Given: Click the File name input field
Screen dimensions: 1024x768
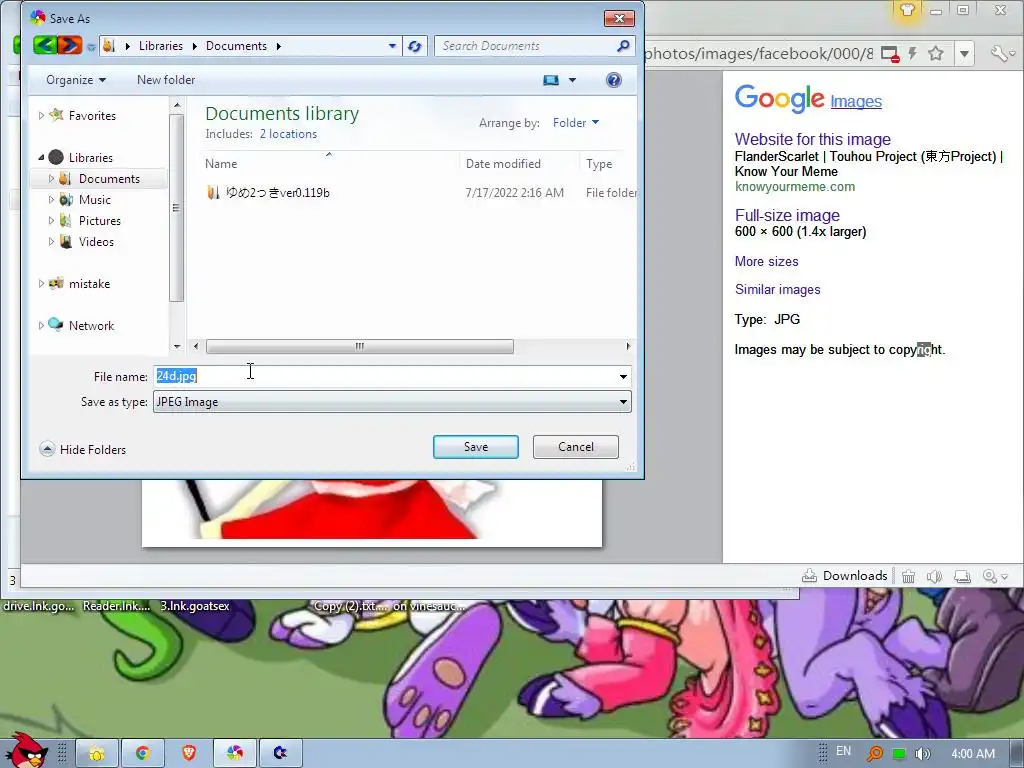Looking at the screenshot, I should click(x=385, y=376).
